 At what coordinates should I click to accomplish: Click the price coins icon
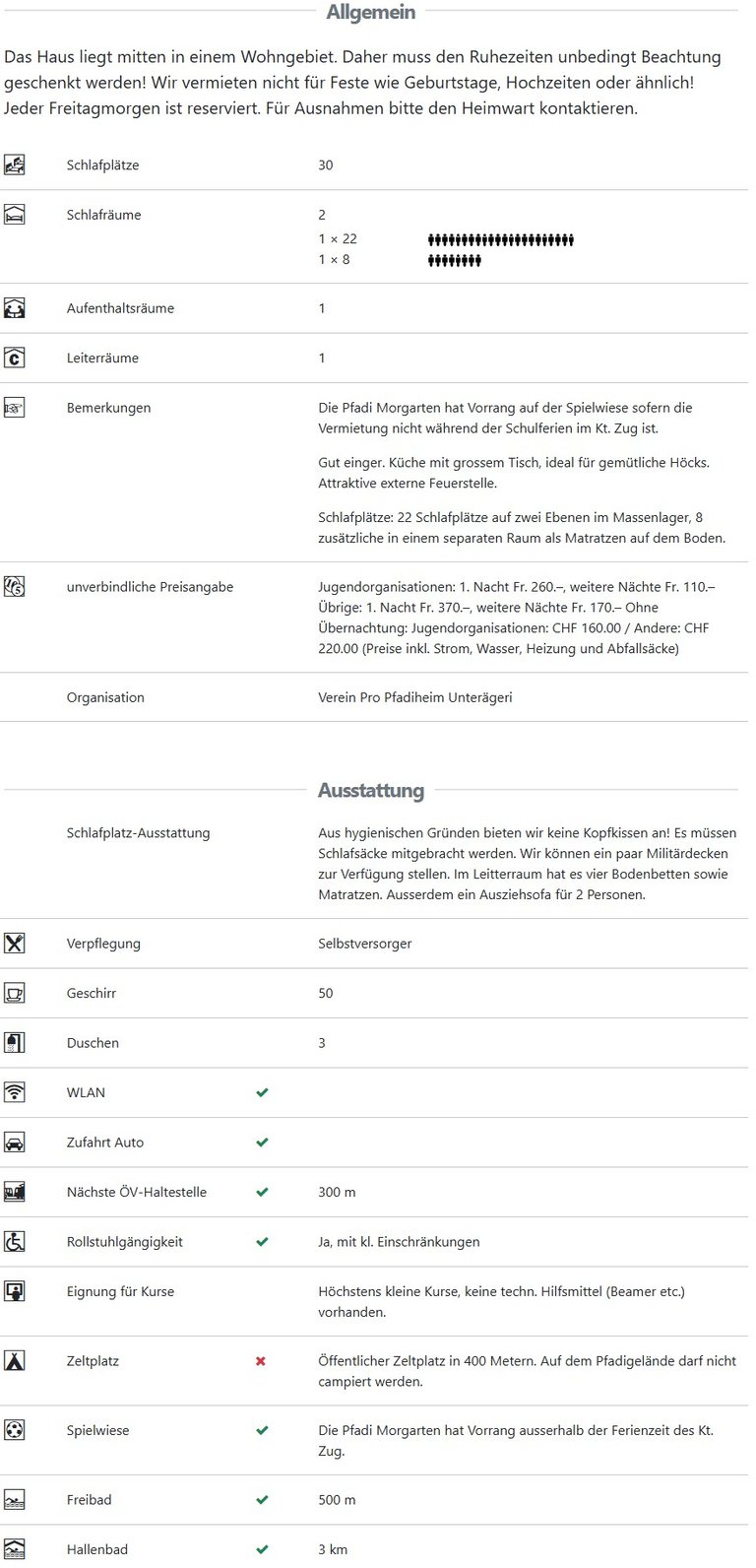[x=15, y=587]
